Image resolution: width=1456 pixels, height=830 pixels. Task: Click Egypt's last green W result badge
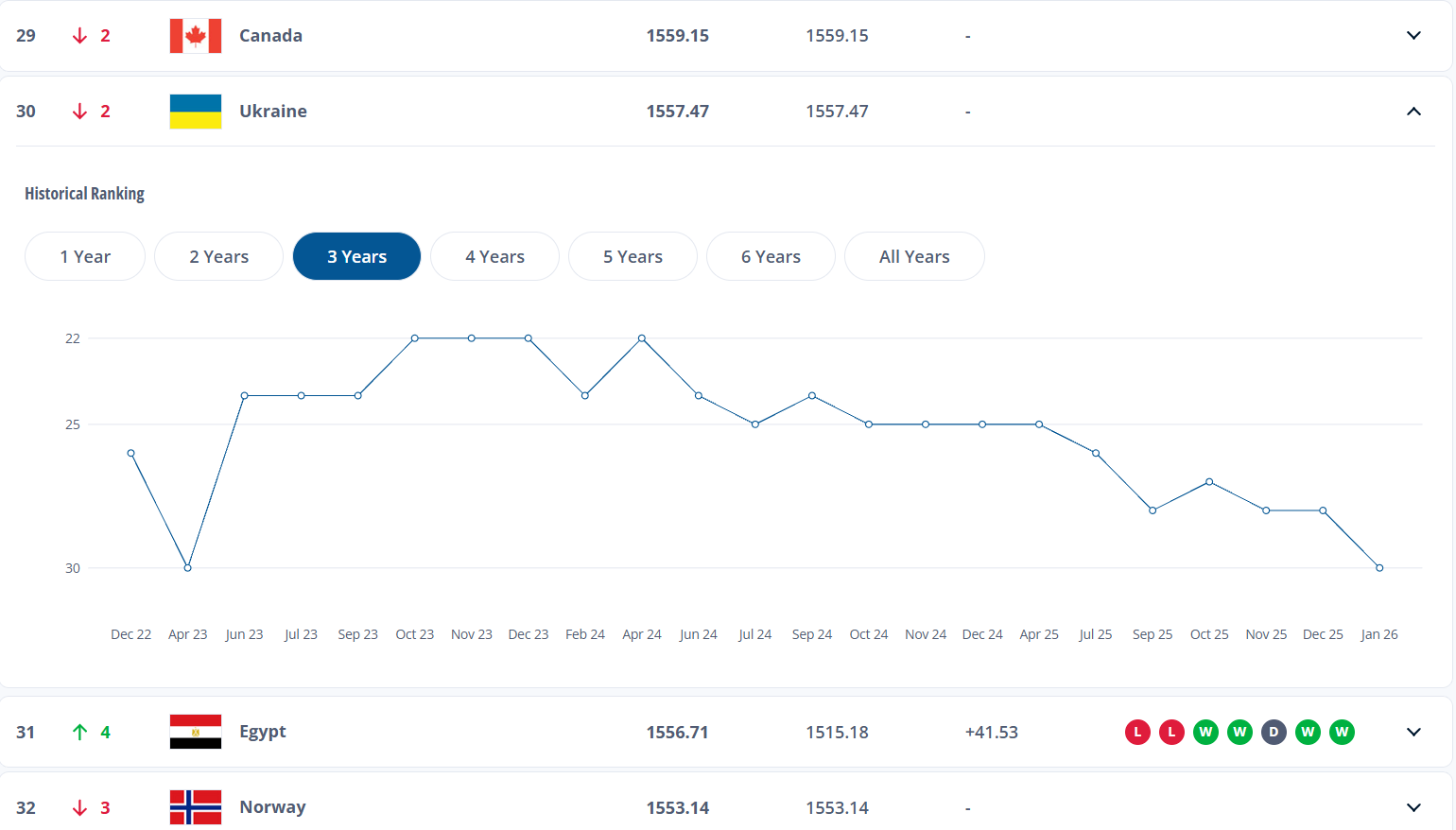point(1342,732)
